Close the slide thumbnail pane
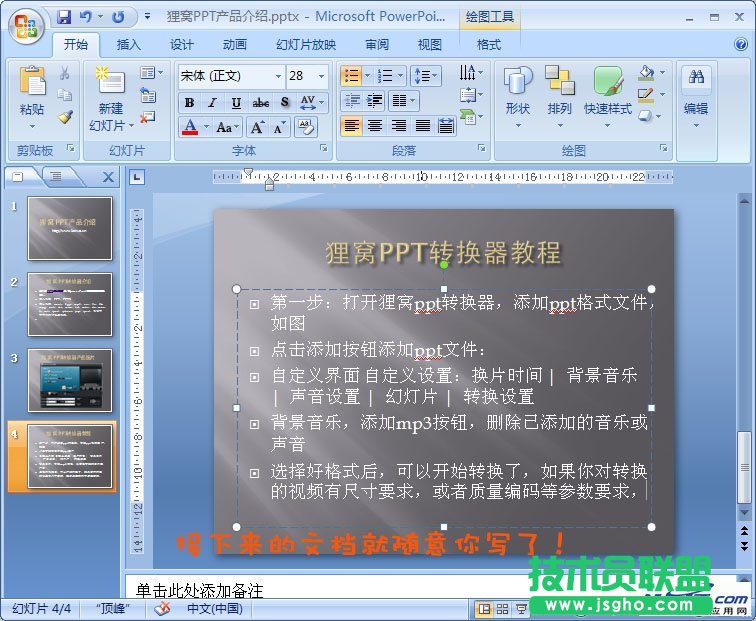 point(108,177)
